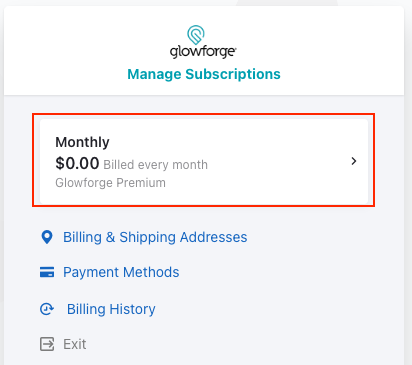The width and height of the screenshot is (412, 365).
Task: Click the clock history icon
Action: [x=47, y=309]
